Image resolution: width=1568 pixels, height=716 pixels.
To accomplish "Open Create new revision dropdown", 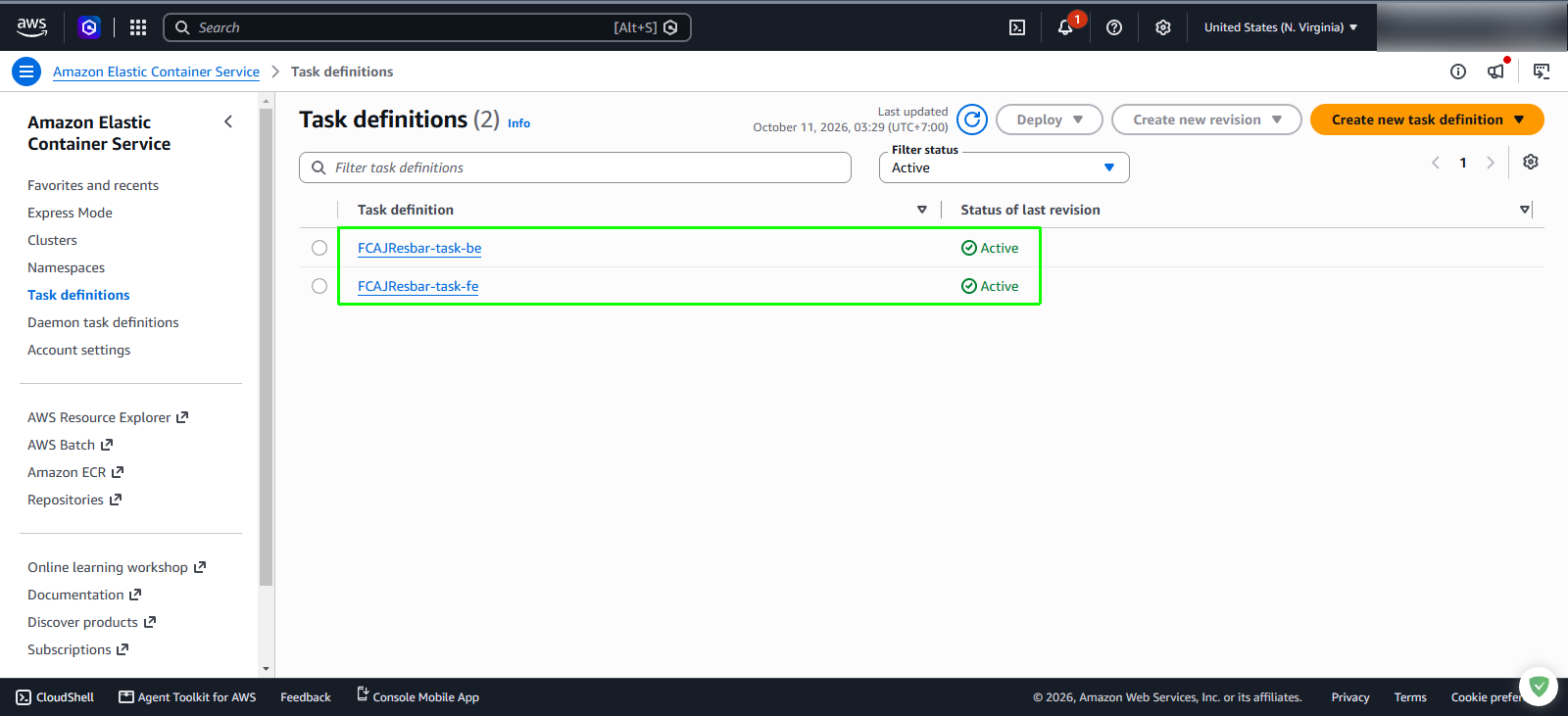I will pos(1206,119).
